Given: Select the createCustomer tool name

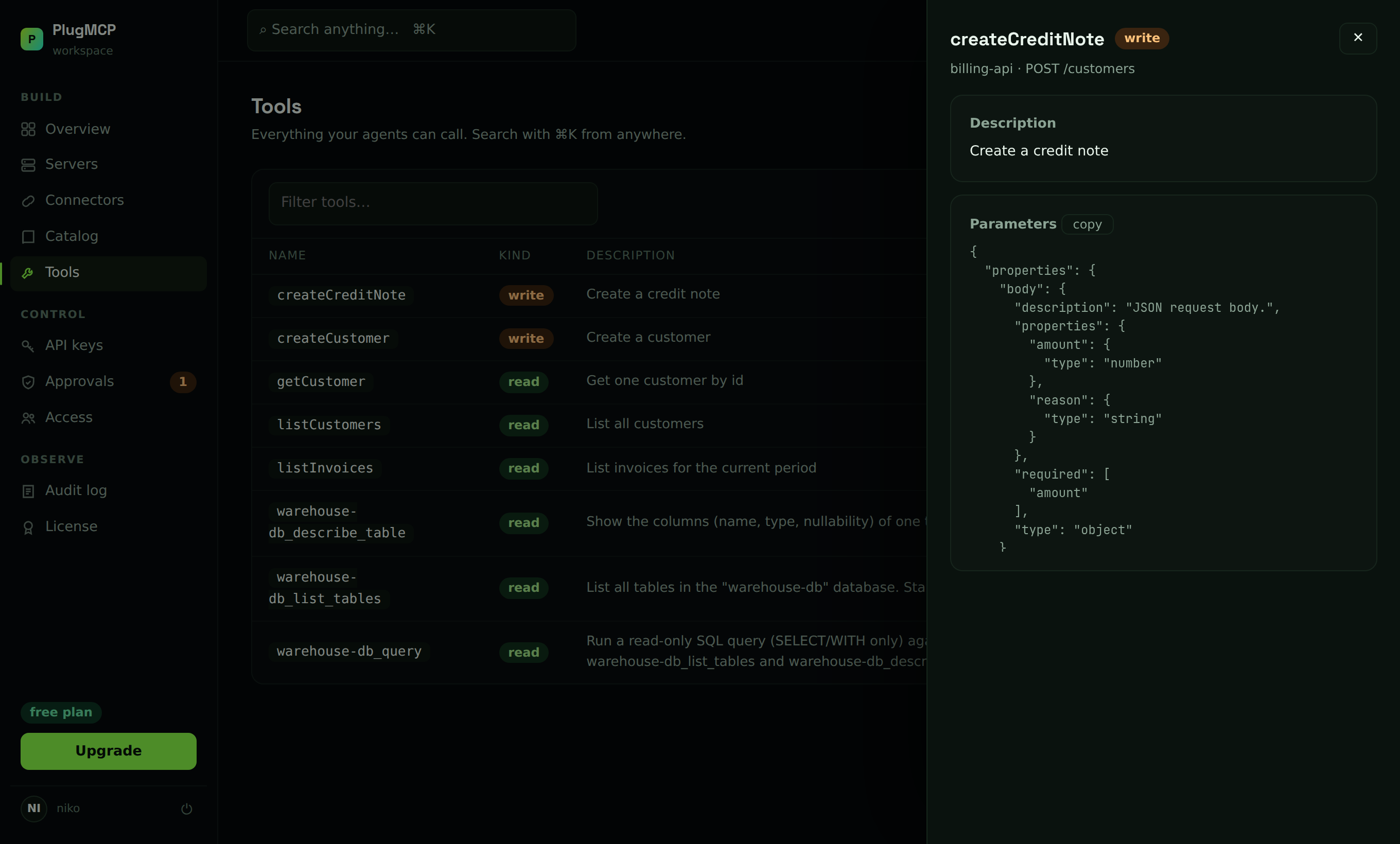Looking at the screenshot, I should 333,339.
